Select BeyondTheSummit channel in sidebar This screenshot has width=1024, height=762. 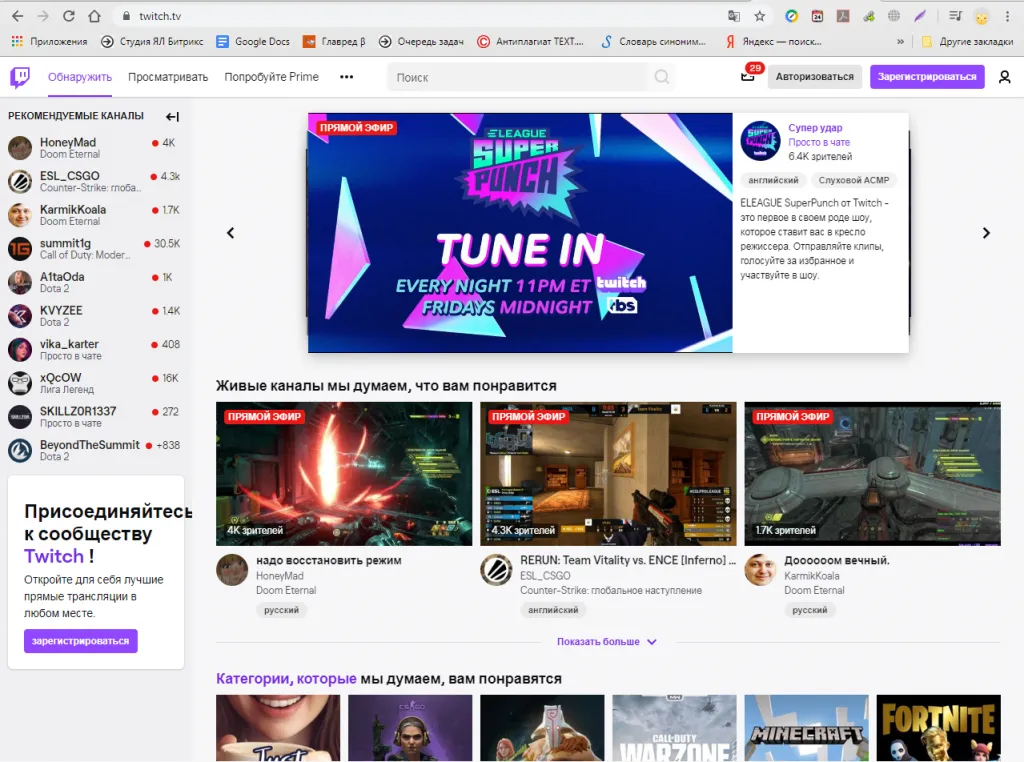pyautogui.click(x=94, y=451)
